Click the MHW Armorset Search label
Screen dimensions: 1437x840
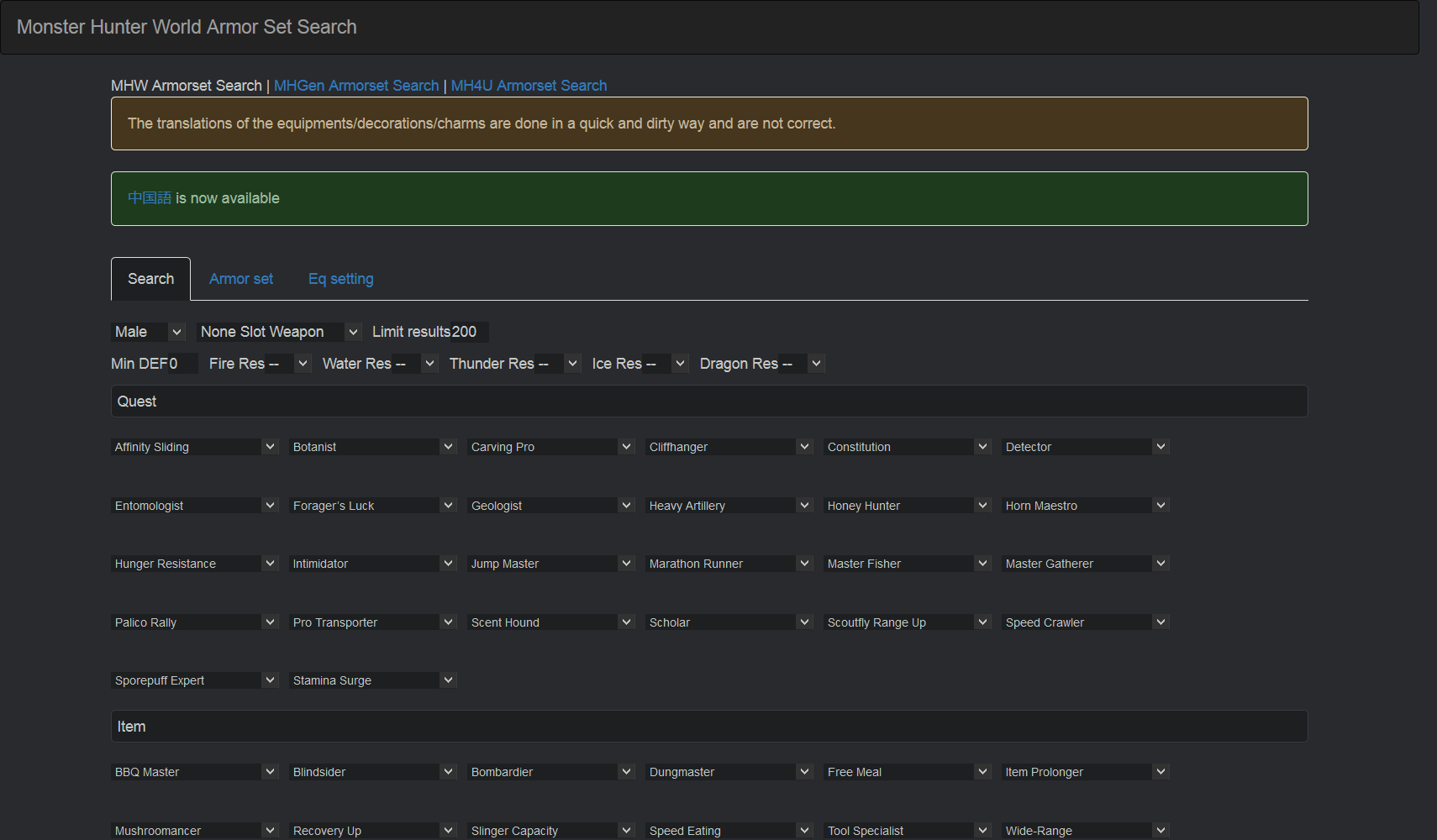(x=187, y=86)
